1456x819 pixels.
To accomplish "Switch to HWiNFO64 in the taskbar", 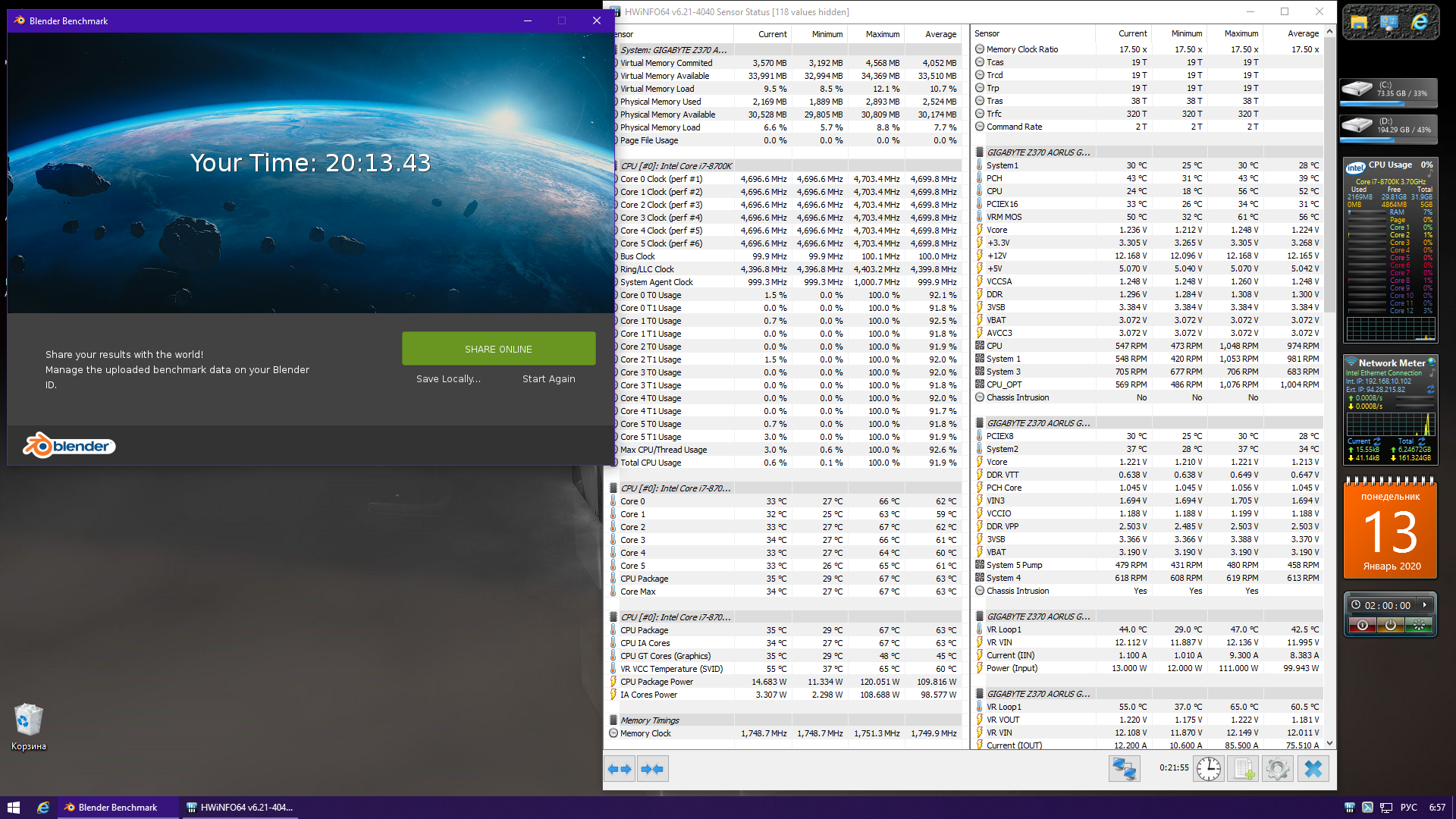I will coord(240,808).
